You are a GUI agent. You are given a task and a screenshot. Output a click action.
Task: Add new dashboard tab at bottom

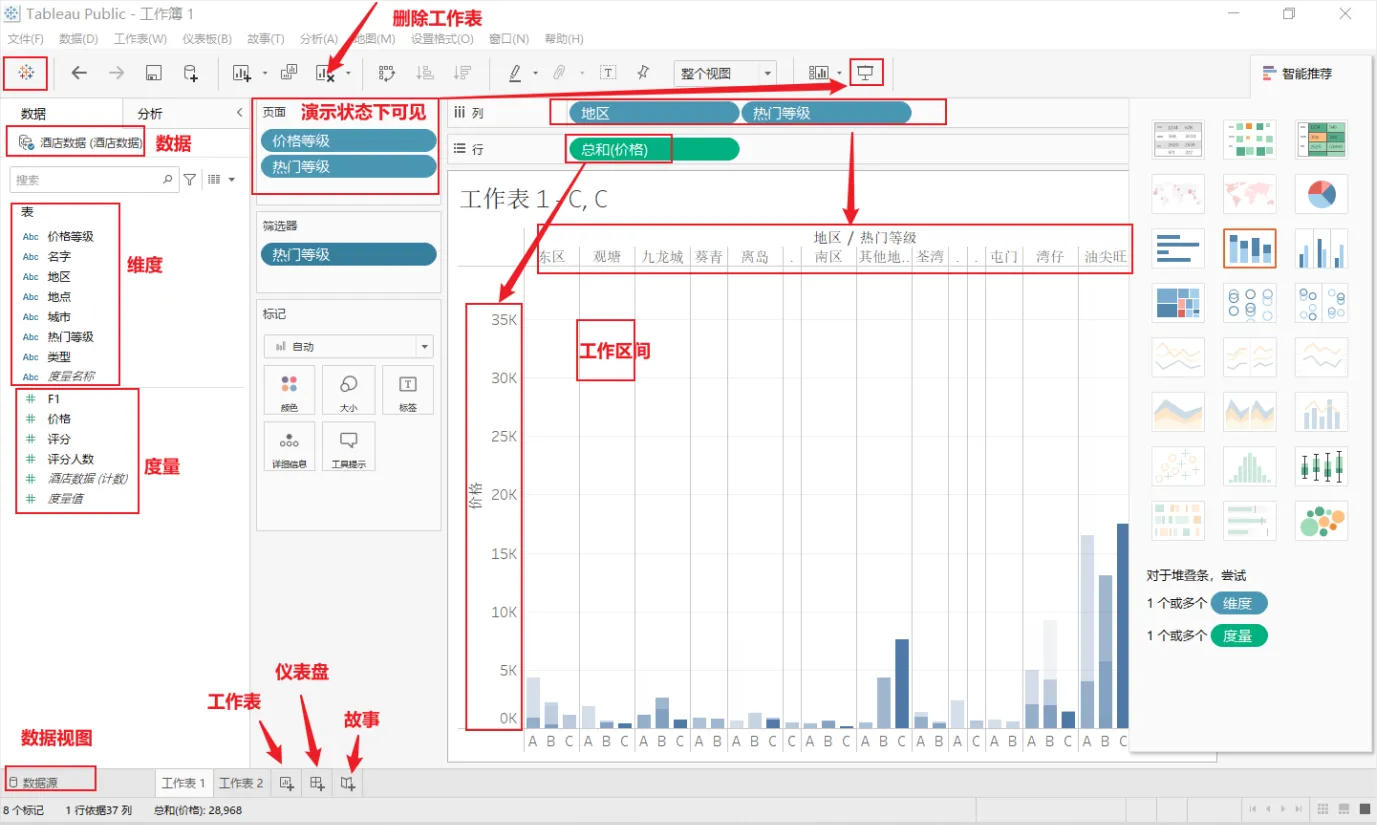pos(317,784)
